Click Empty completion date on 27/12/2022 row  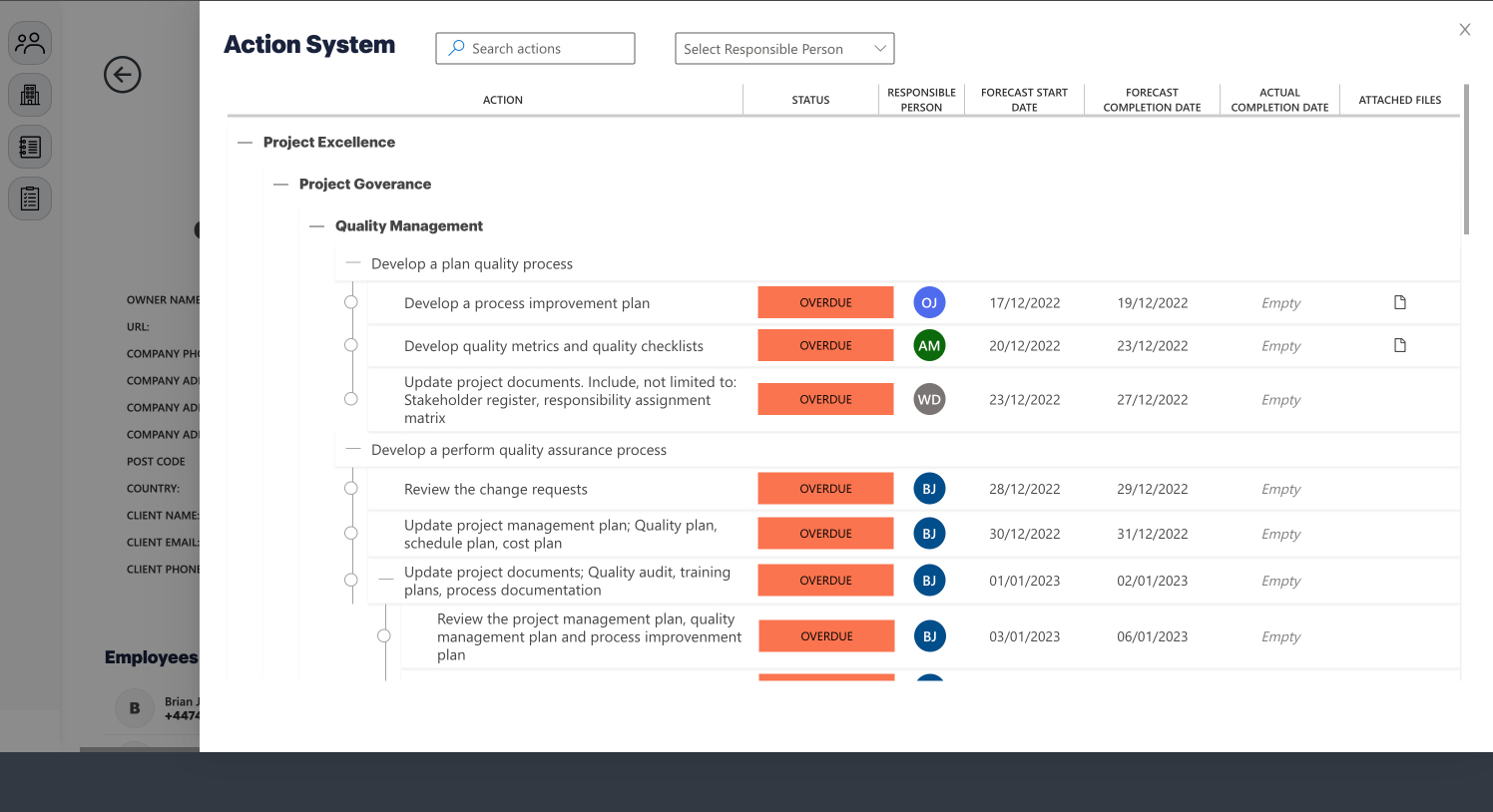(x=1280, y=400)
